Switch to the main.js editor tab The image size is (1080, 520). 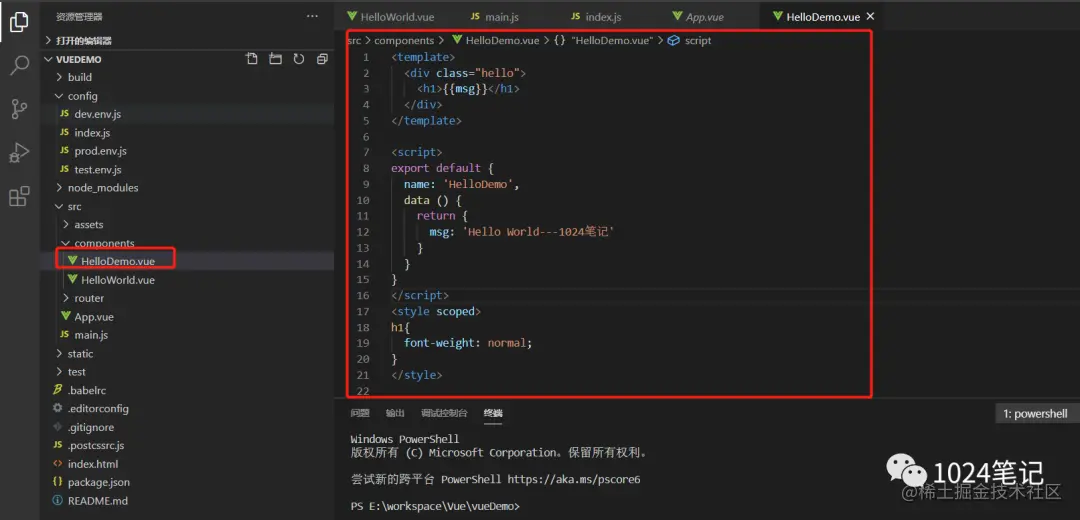coord(494,17)
